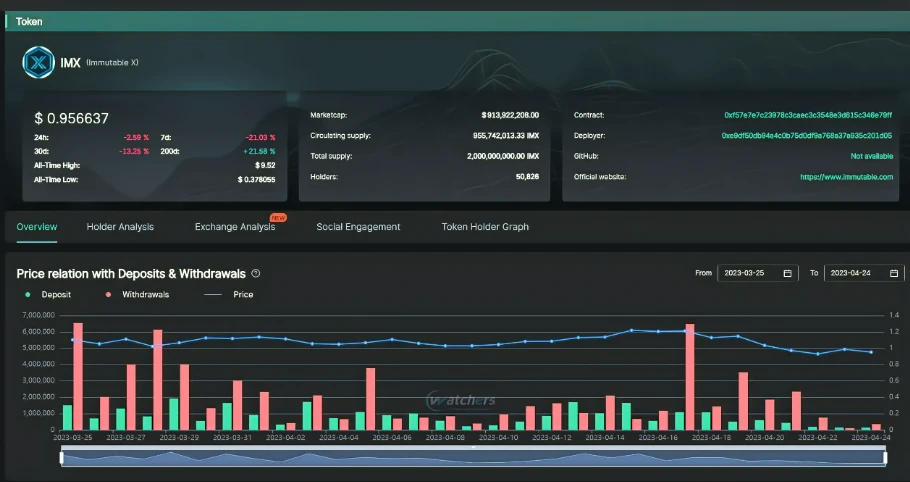Screen dimensions: 910x482
Task: Go to the Social Engagement tab
Action: tap(358, 227)
